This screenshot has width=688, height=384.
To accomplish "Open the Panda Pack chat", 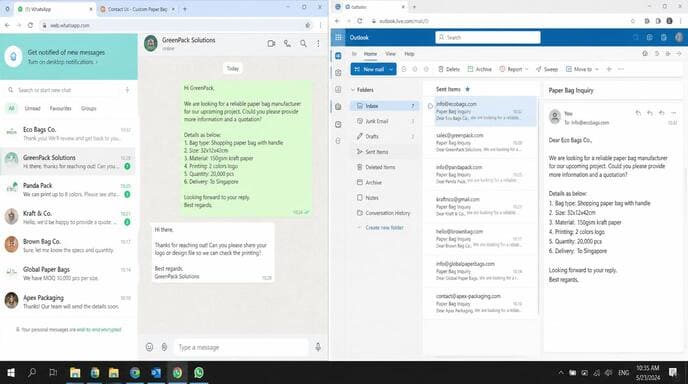I will (x=68, y=190).
